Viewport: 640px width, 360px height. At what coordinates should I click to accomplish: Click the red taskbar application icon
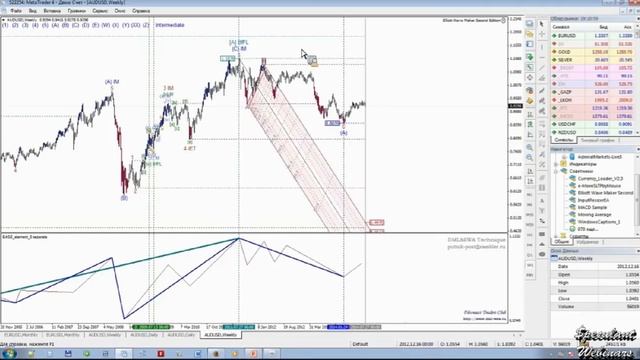click(161, 353)
